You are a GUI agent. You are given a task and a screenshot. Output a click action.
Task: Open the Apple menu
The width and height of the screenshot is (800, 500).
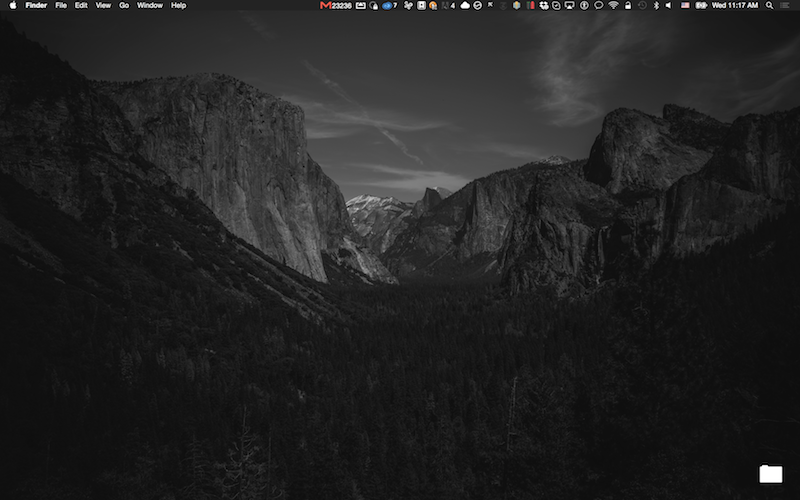coord(13,5)
